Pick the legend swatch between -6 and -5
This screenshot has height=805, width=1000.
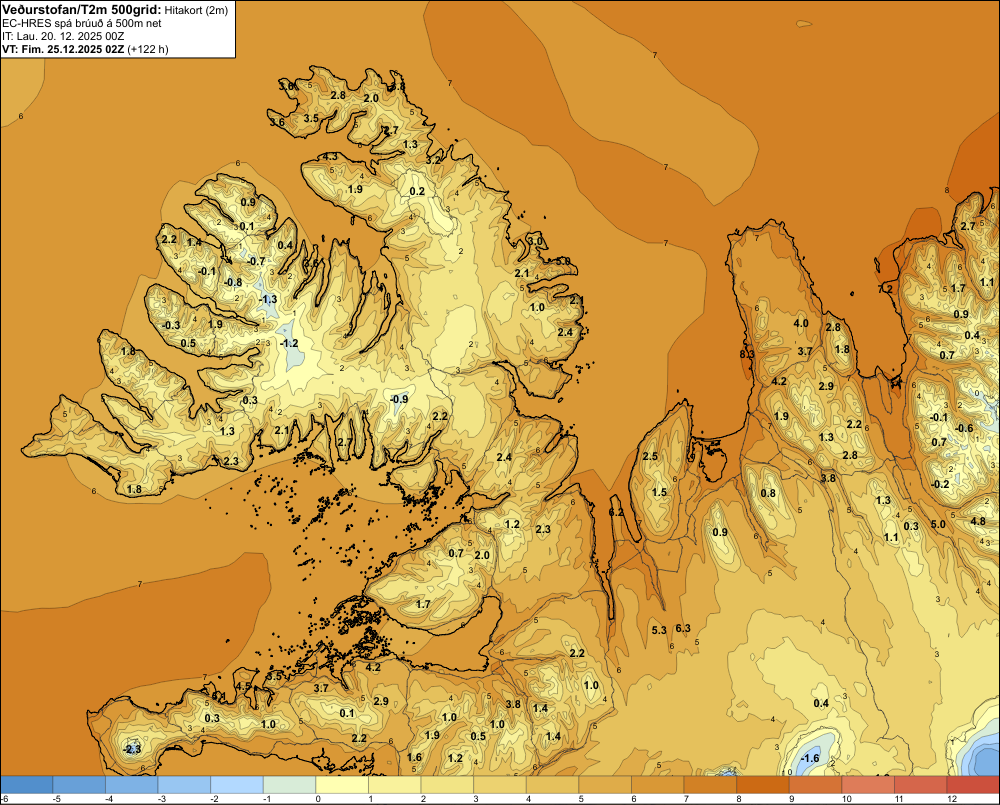pyautogui.click(x=27, y=785)
